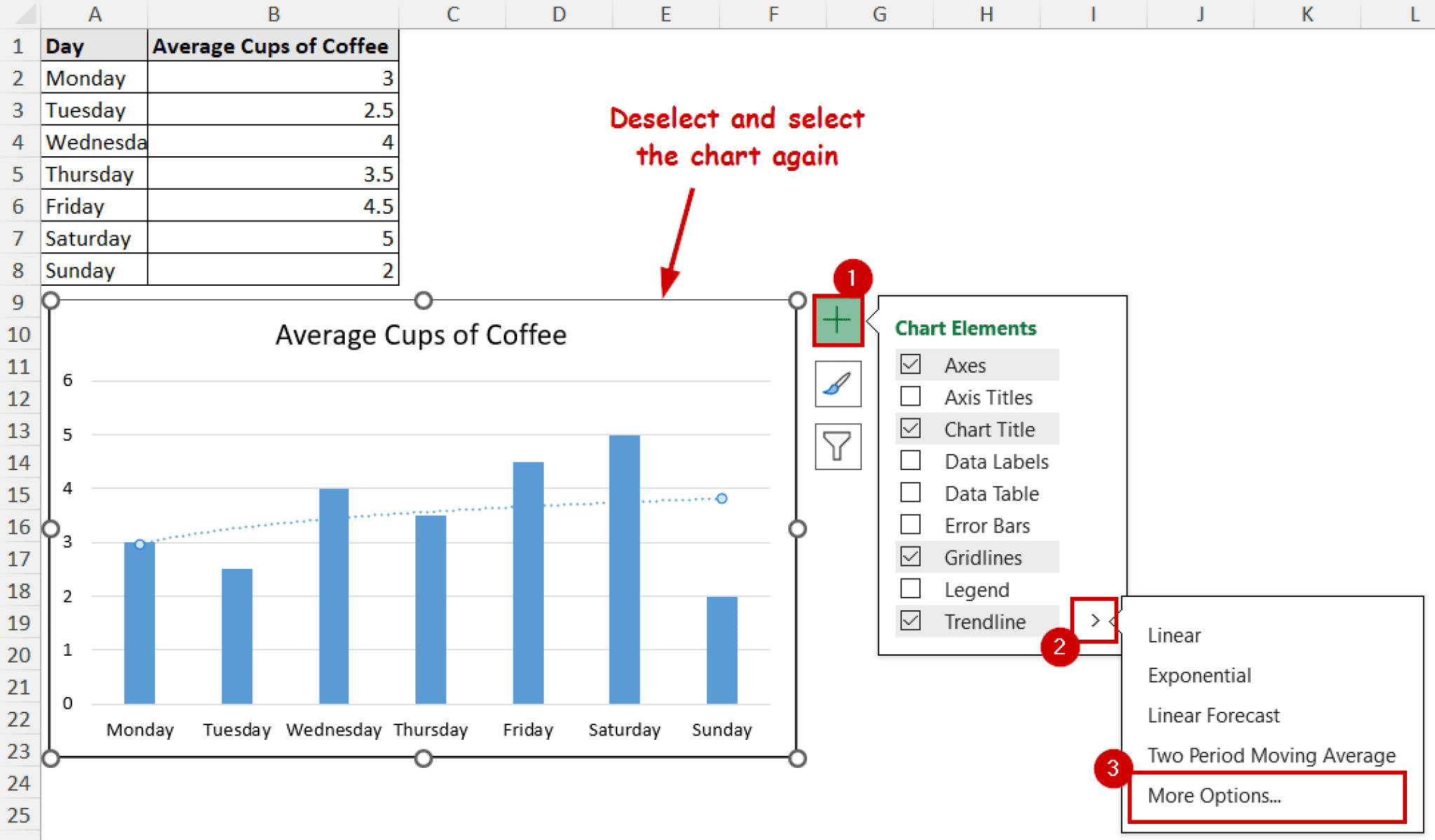Select the trendline start marker on Monday bar
This screenshot has width=1435, height=840.
(x=140, y=544)
